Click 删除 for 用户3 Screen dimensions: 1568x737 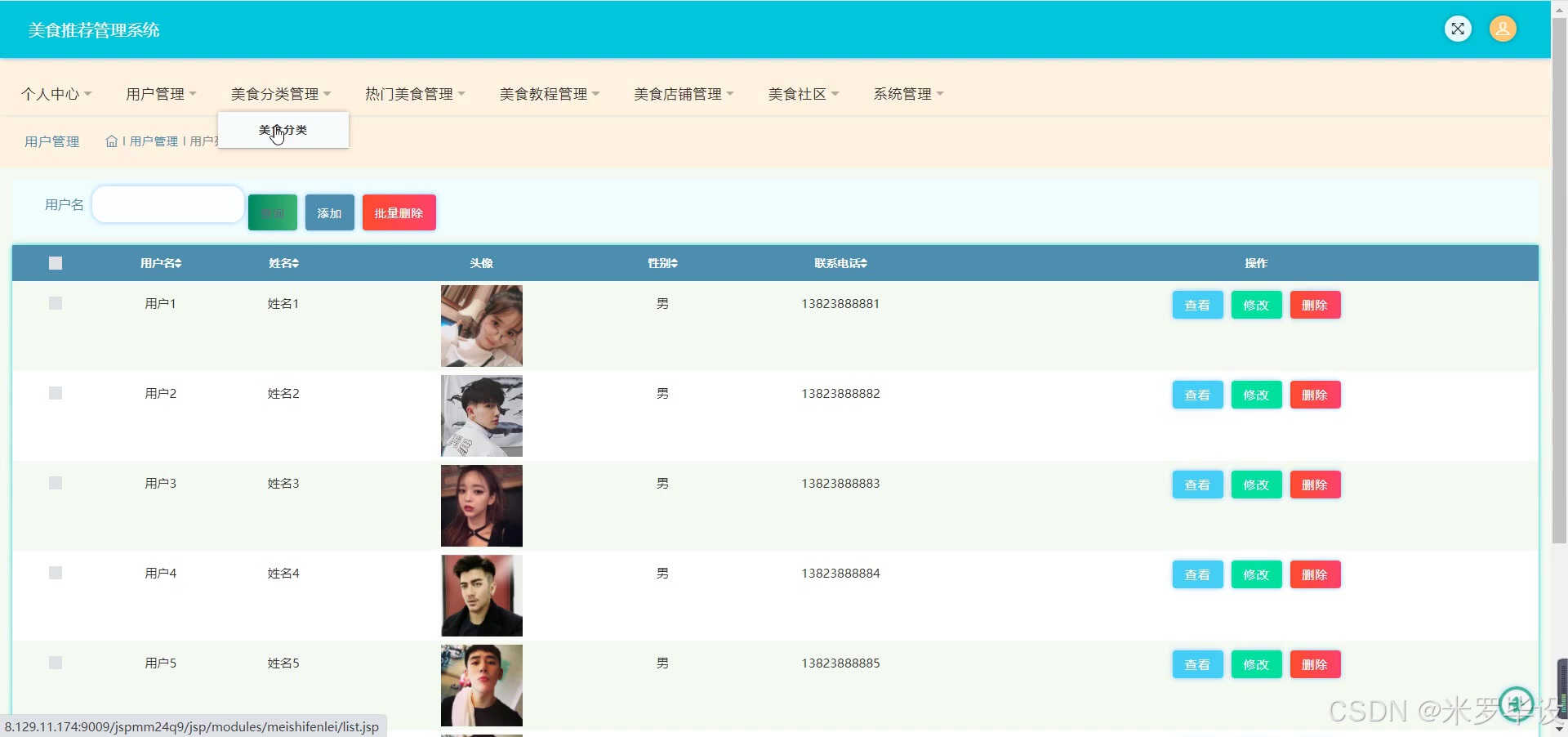coord(1315,485)
